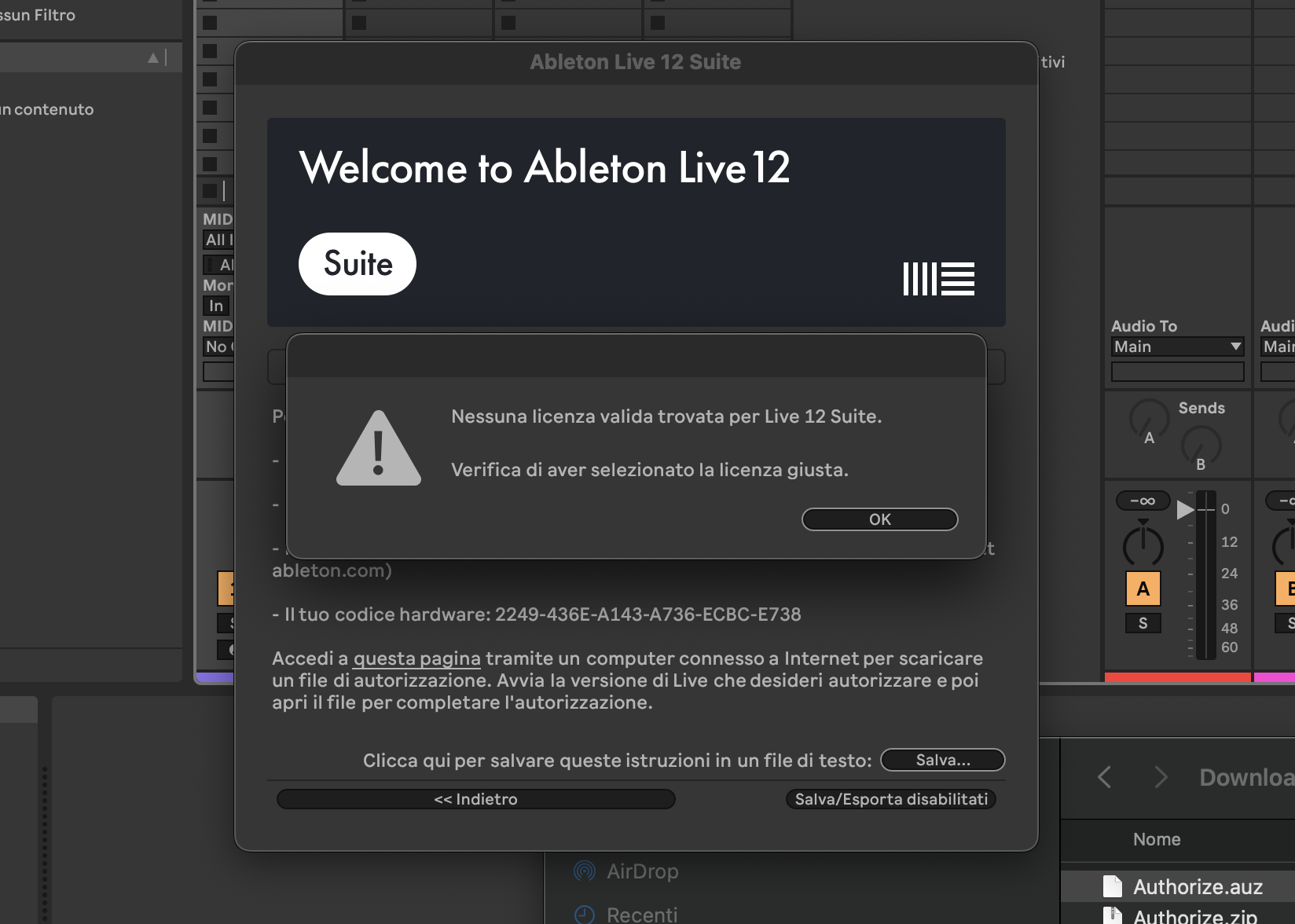Open the Audio To Main dropdown

1177,346
